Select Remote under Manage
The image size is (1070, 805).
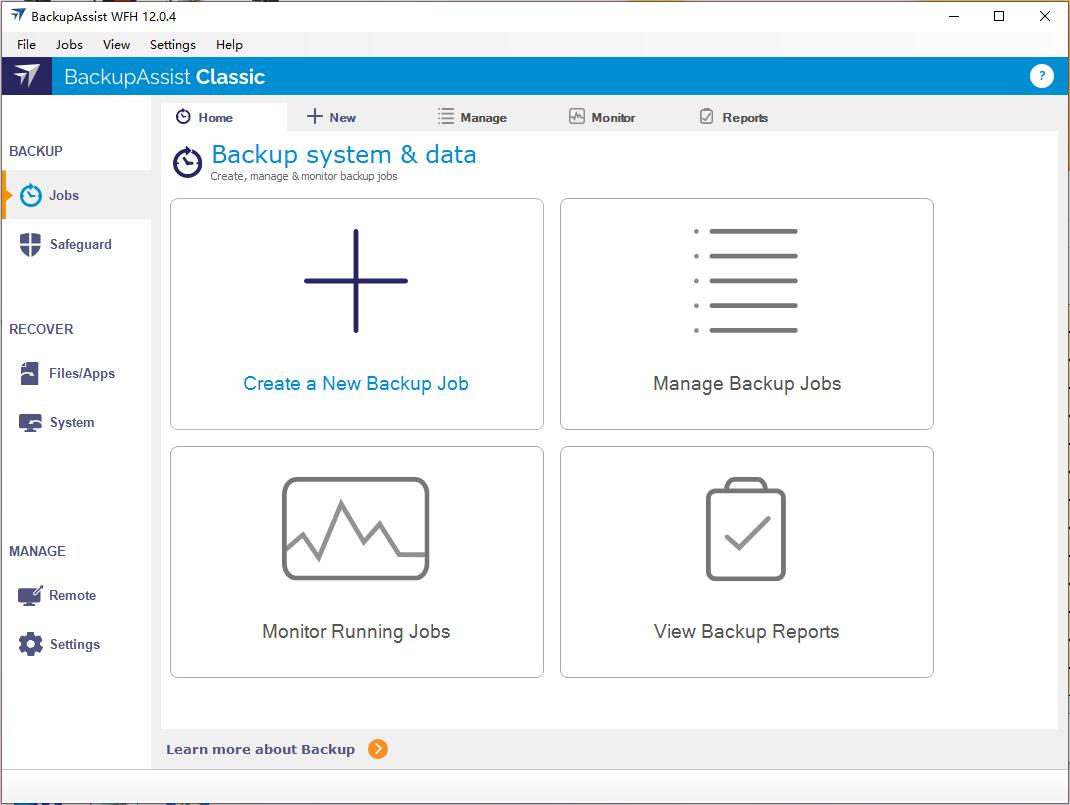[76, 596]
